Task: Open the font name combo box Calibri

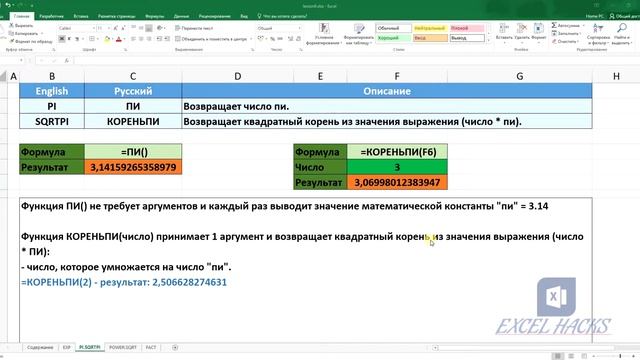Action: [76, 28]
